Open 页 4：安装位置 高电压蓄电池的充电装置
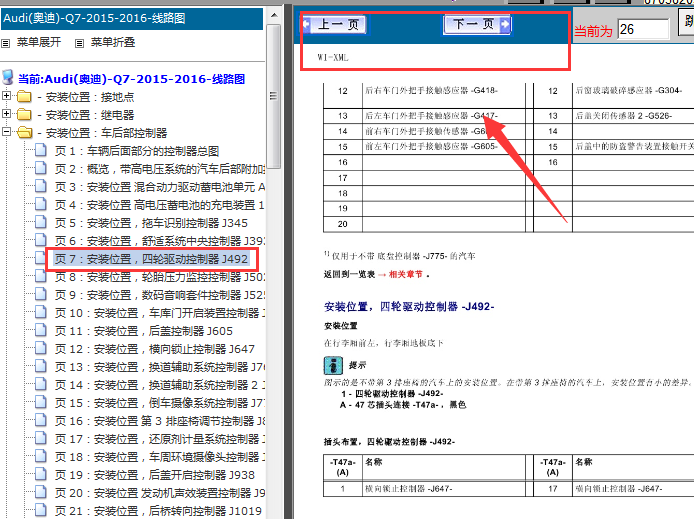This screenshot has height=519, width=694. pos(160,205)
